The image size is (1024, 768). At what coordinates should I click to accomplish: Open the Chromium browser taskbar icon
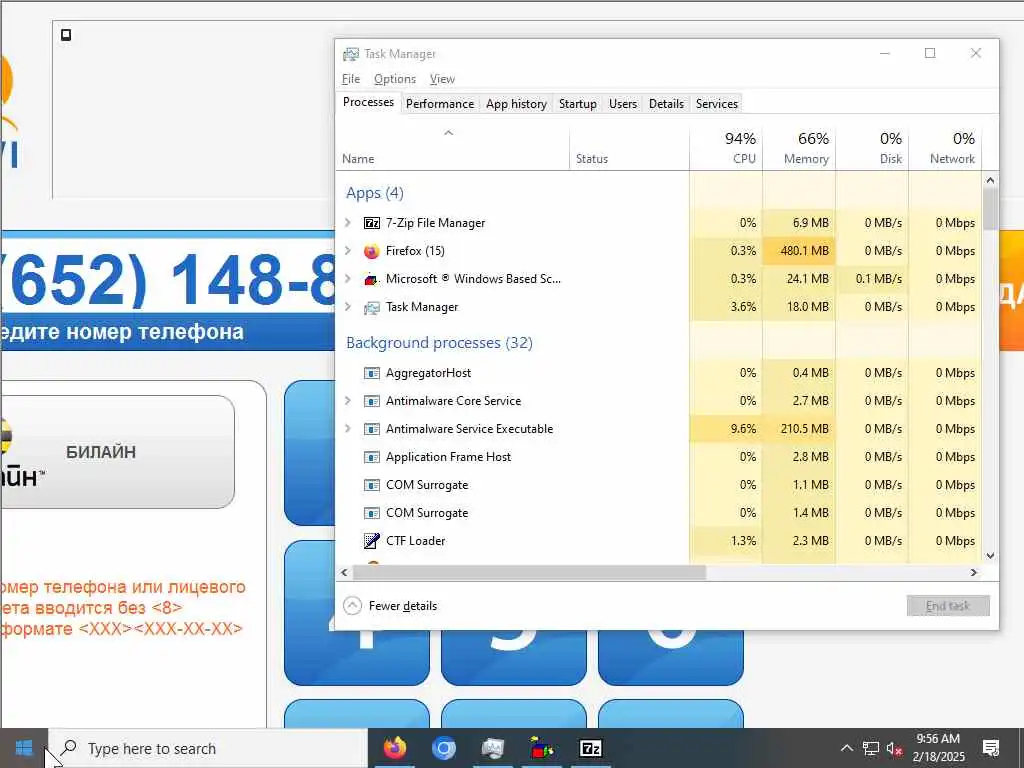pyautogui.click(x=443, y=748)
